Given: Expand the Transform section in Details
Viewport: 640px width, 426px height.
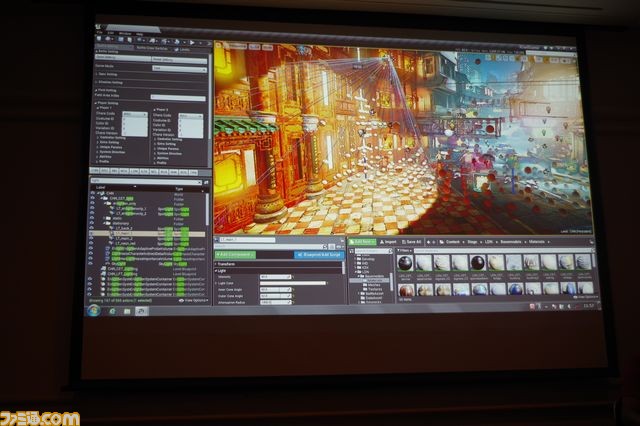Looking at the screenshot, I should (x=216, y=264).
